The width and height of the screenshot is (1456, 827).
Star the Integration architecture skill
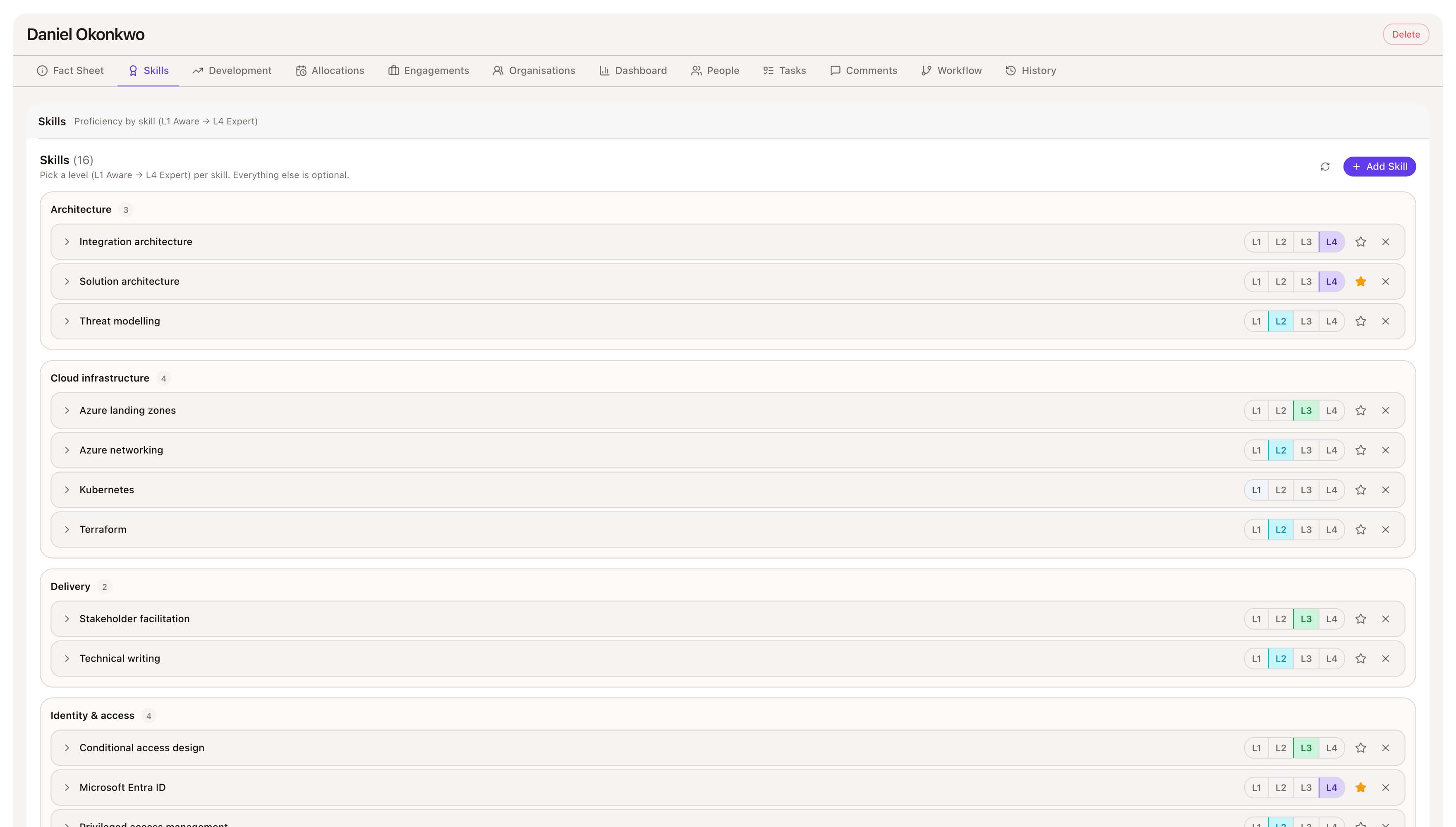pos(1360,242)
